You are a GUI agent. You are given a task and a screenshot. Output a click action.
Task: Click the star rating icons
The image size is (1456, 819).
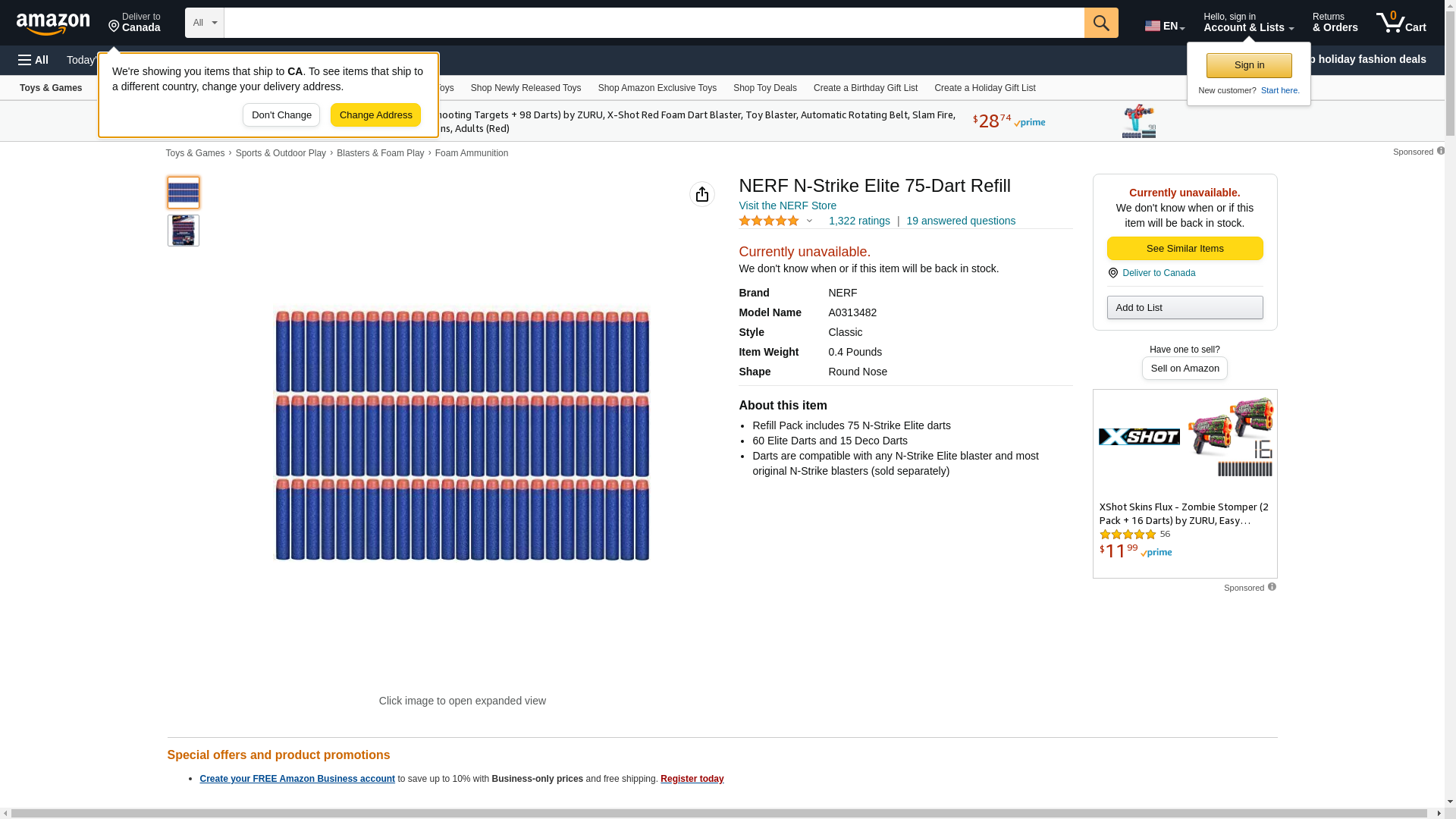click(768, 221)
